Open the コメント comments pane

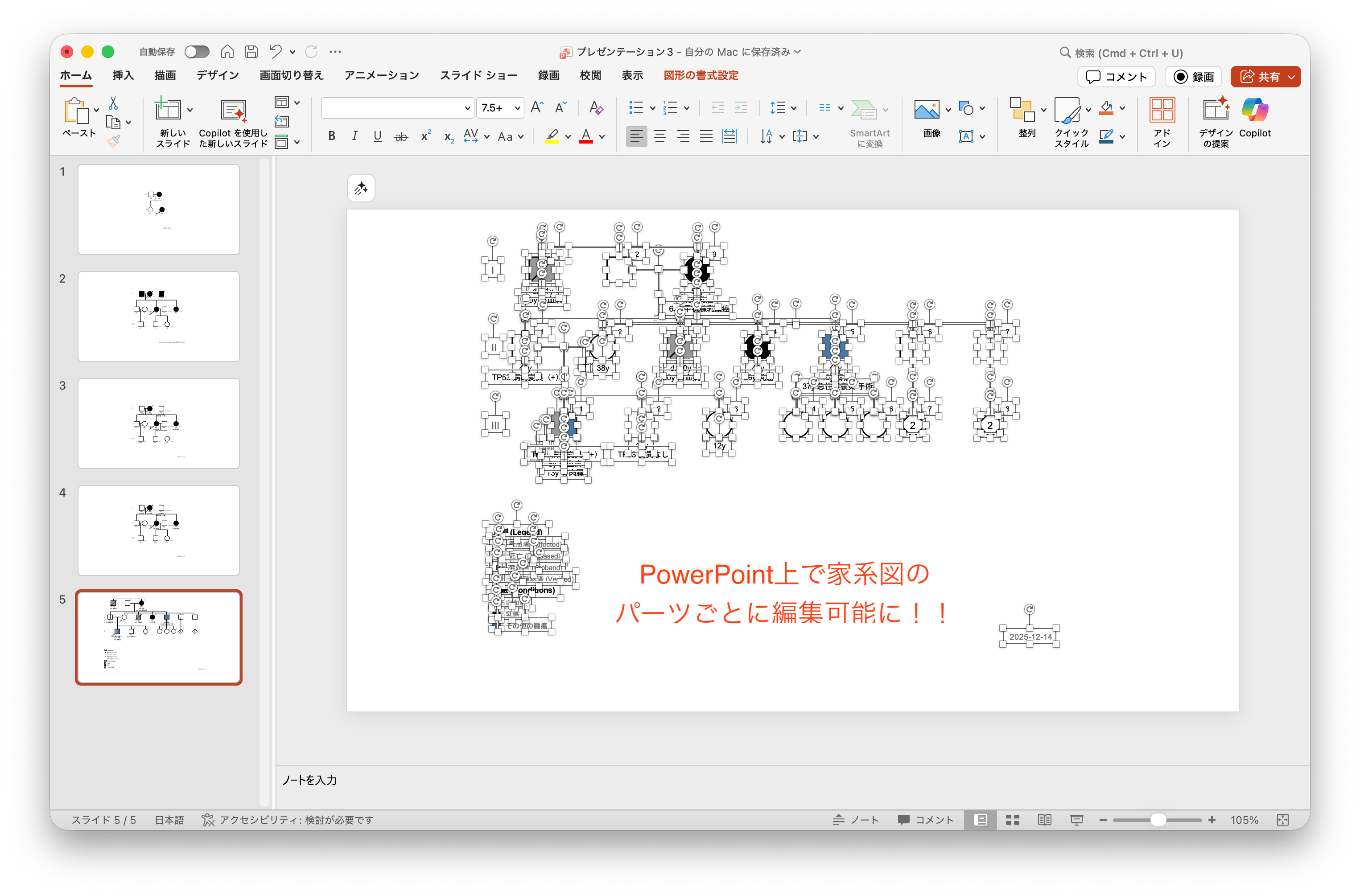(1116, 77)
